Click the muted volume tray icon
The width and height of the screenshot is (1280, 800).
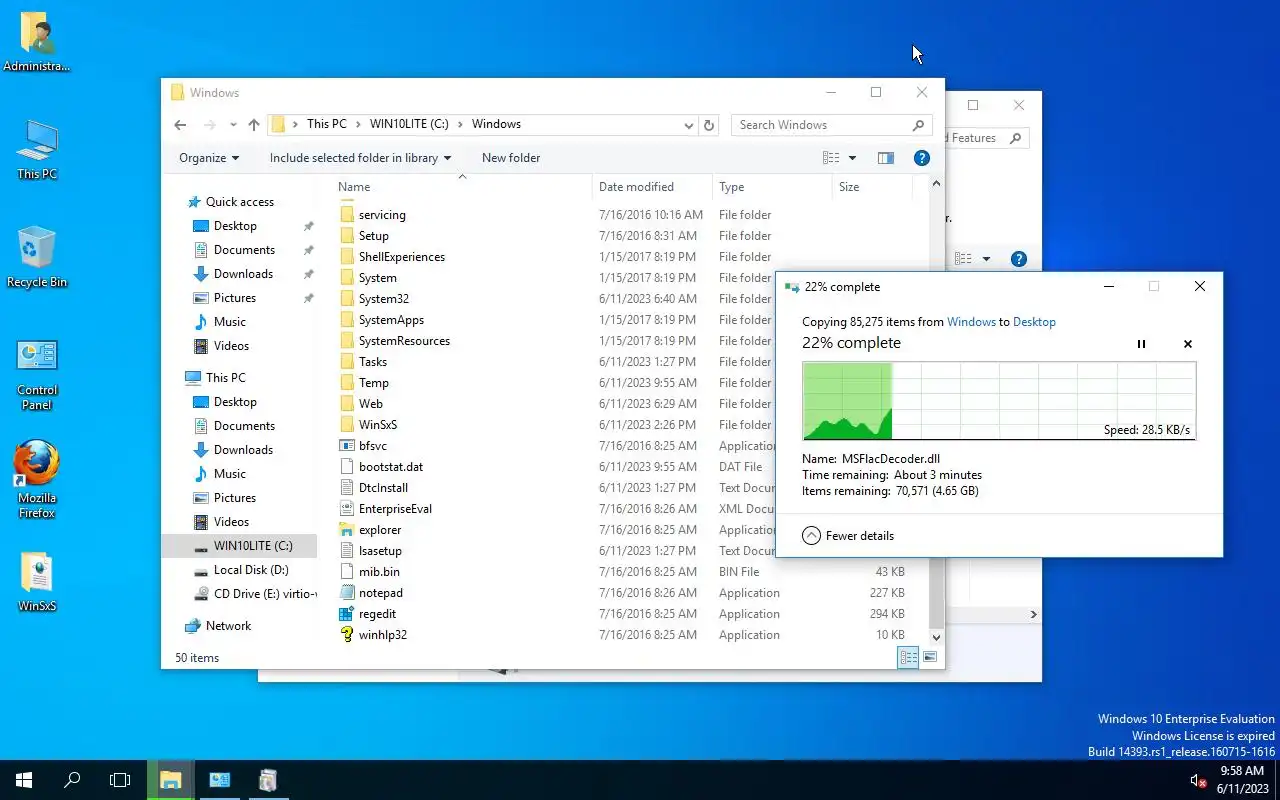point(1197,780)
